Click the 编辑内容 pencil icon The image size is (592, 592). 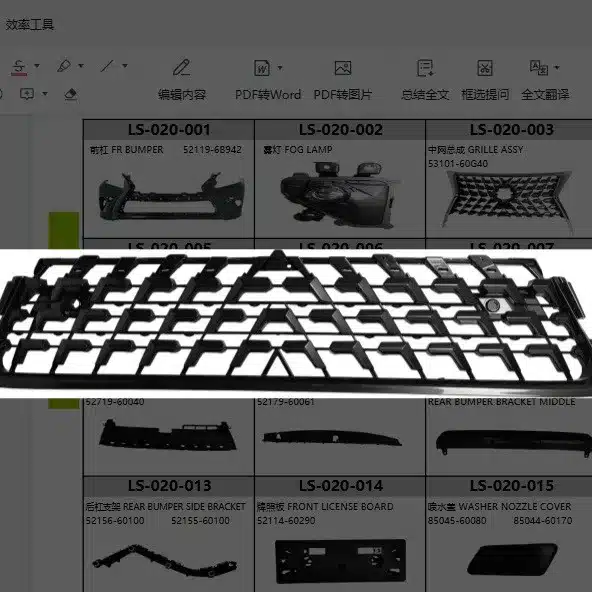tap(182, 68)
